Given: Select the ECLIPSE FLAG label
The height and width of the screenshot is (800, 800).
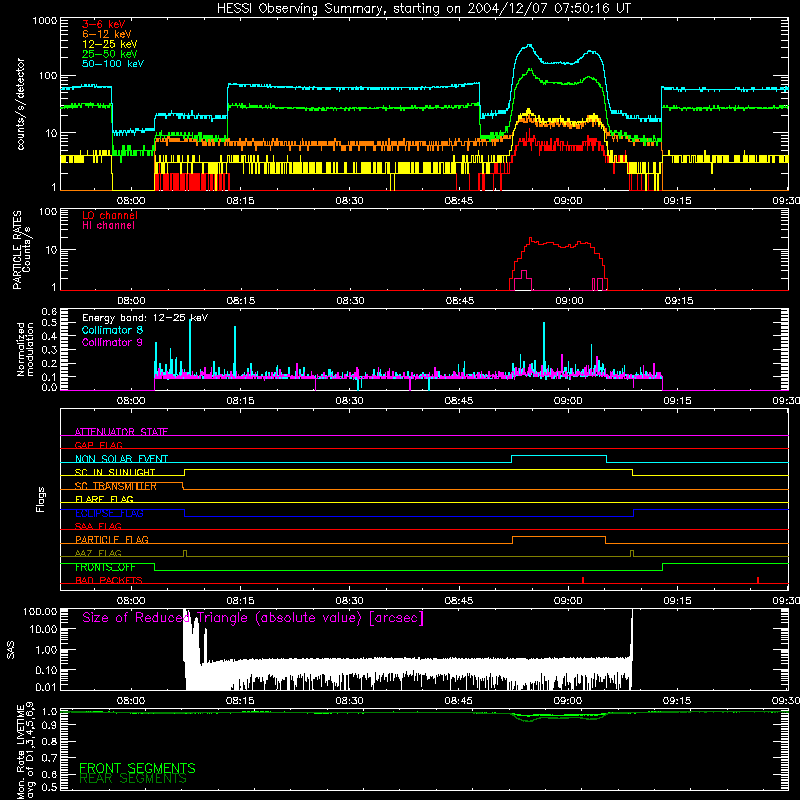Looking at the screenshot, I should tap(109, 513).
